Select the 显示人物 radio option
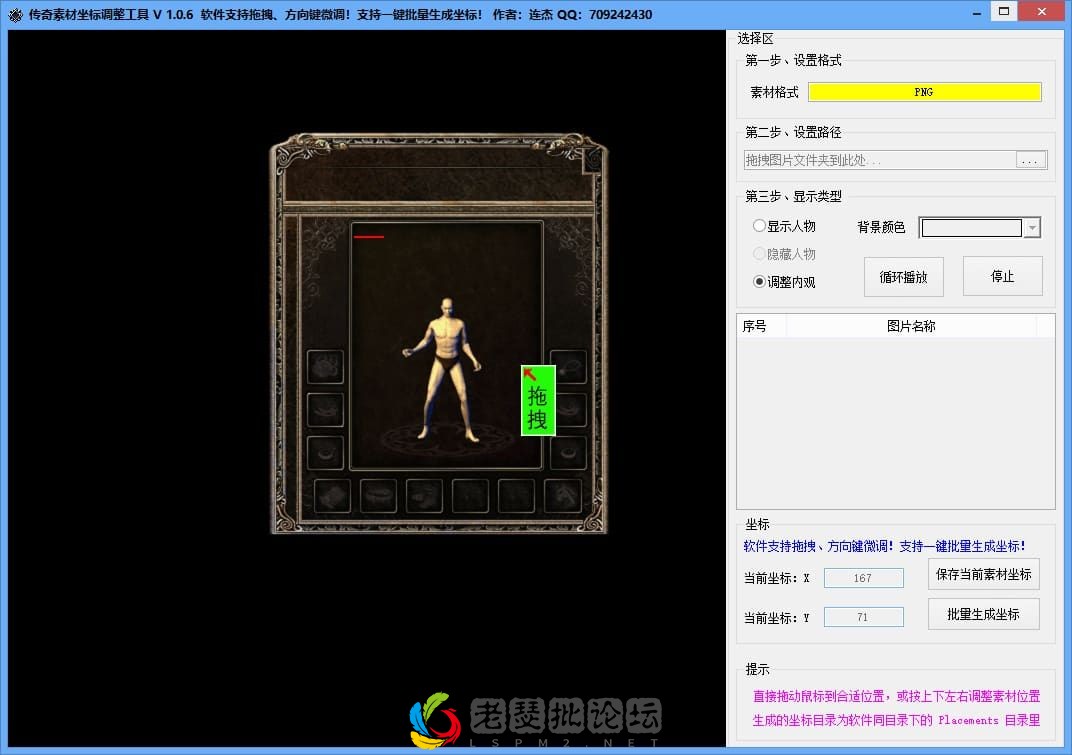Image resolution: width=1072 pixels, height=755 pixels. (759, 226)
